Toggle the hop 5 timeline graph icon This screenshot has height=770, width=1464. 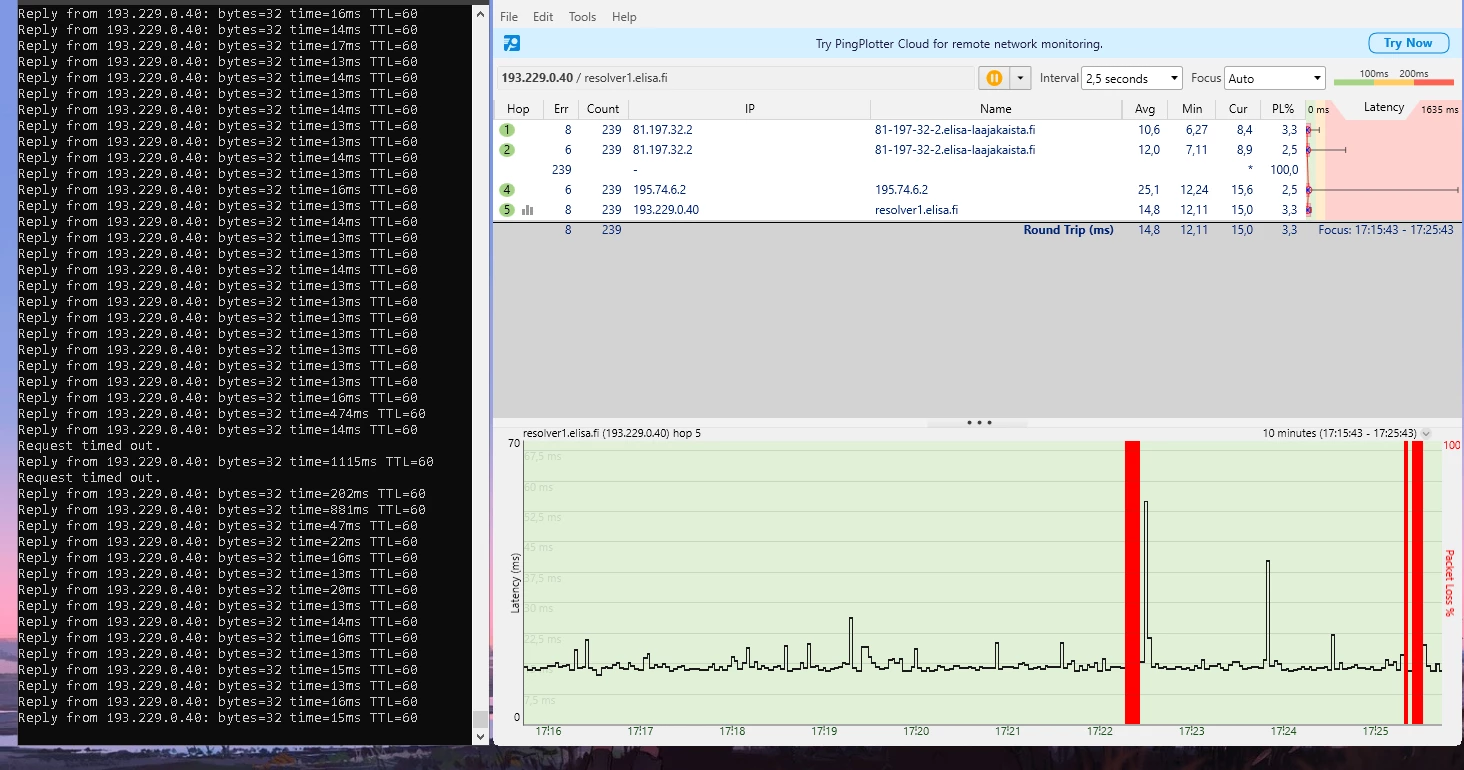coord(528,210)
